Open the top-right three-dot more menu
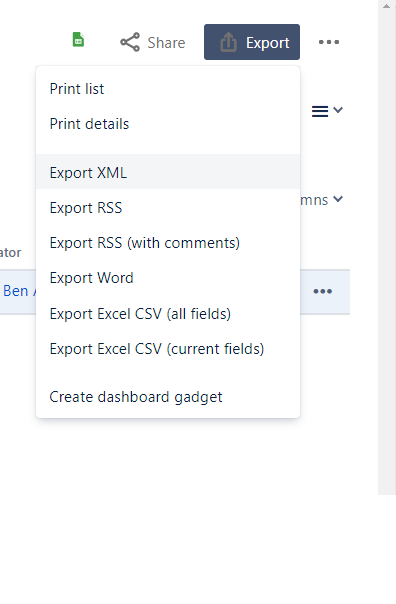Viewport: 396px width, 604px height. coord(329,42)
